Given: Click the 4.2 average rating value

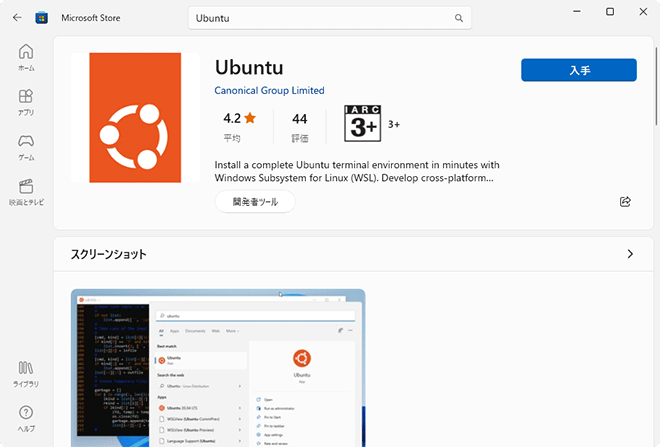Looking at the screenshot, I should pyautogui.click(x=232, y=118).
